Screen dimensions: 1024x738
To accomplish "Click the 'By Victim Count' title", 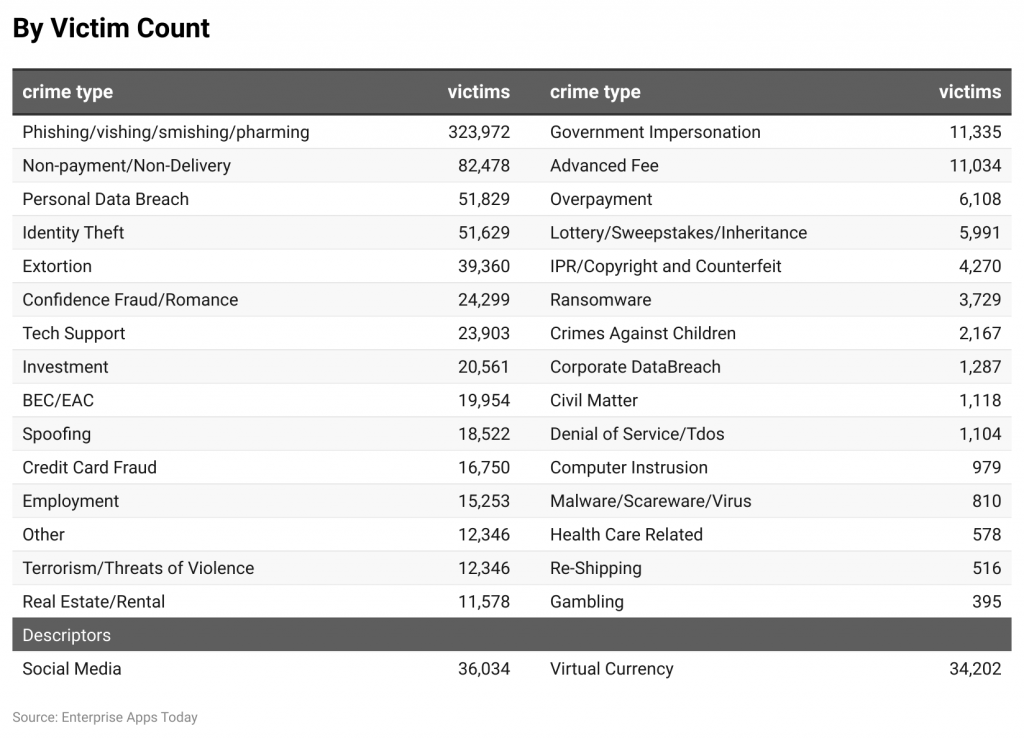I will coord(110,28).
